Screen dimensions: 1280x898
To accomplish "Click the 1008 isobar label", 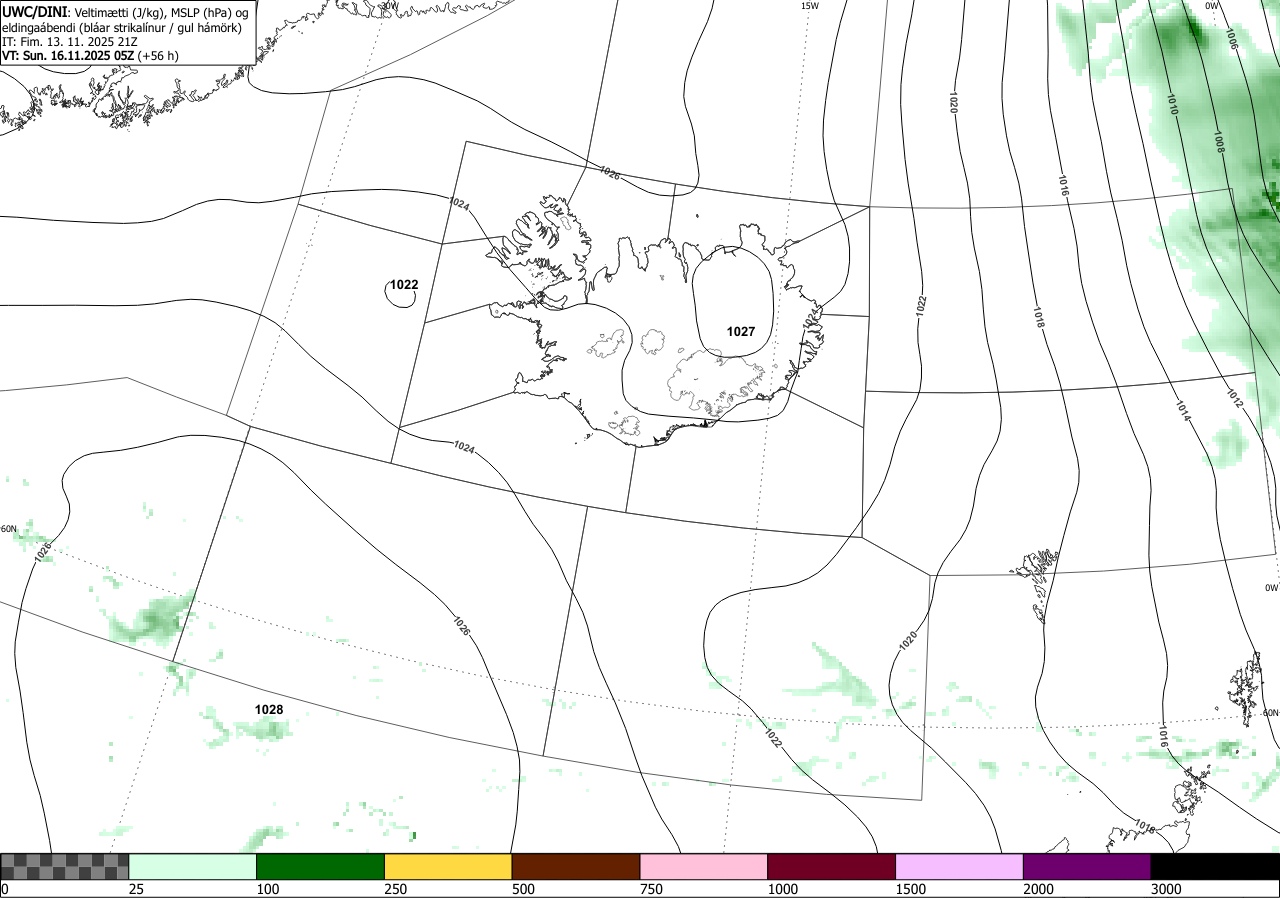I will [1219, 141].
